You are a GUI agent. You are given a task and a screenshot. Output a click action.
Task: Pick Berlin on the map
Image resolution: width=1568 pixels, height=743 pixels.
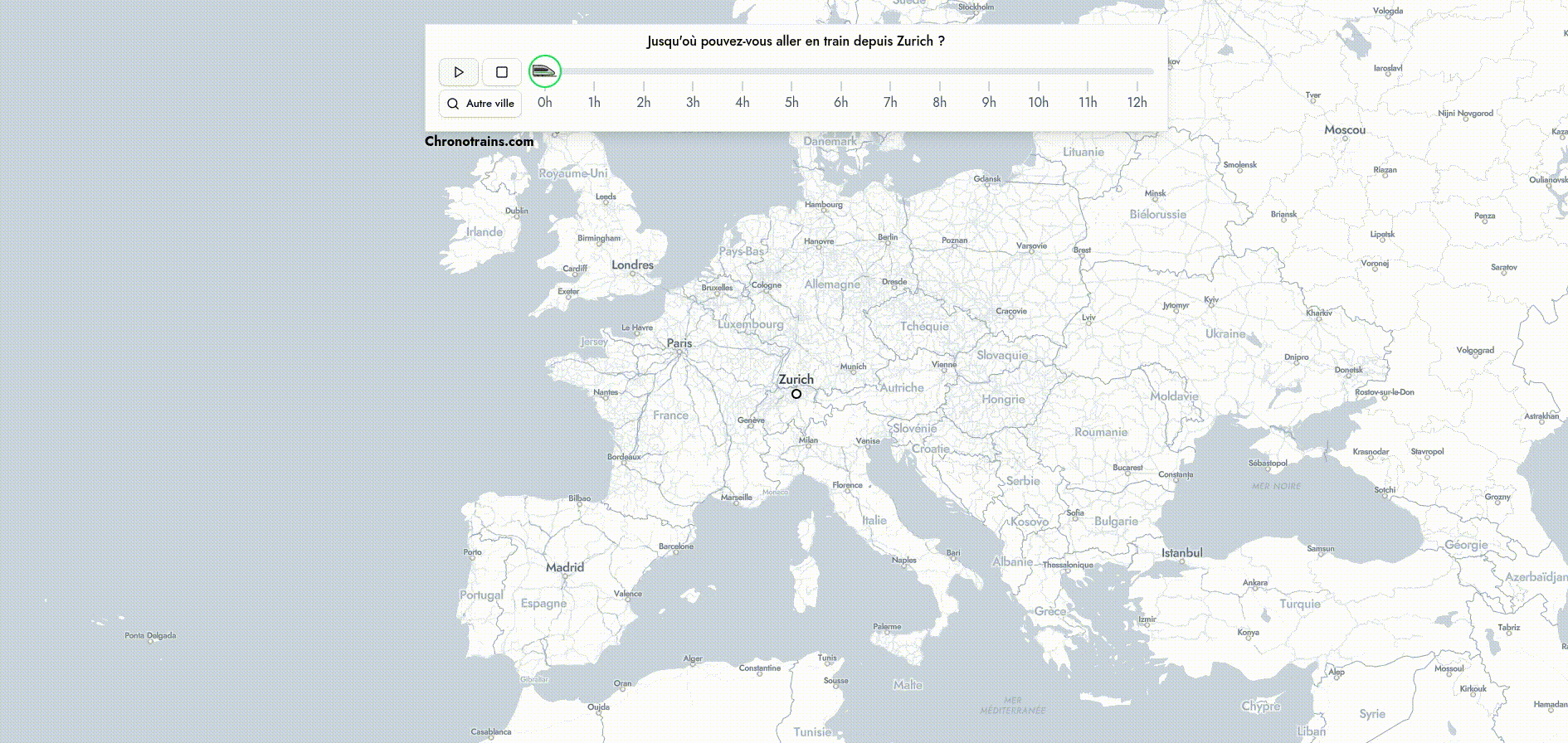coord(888,237)
